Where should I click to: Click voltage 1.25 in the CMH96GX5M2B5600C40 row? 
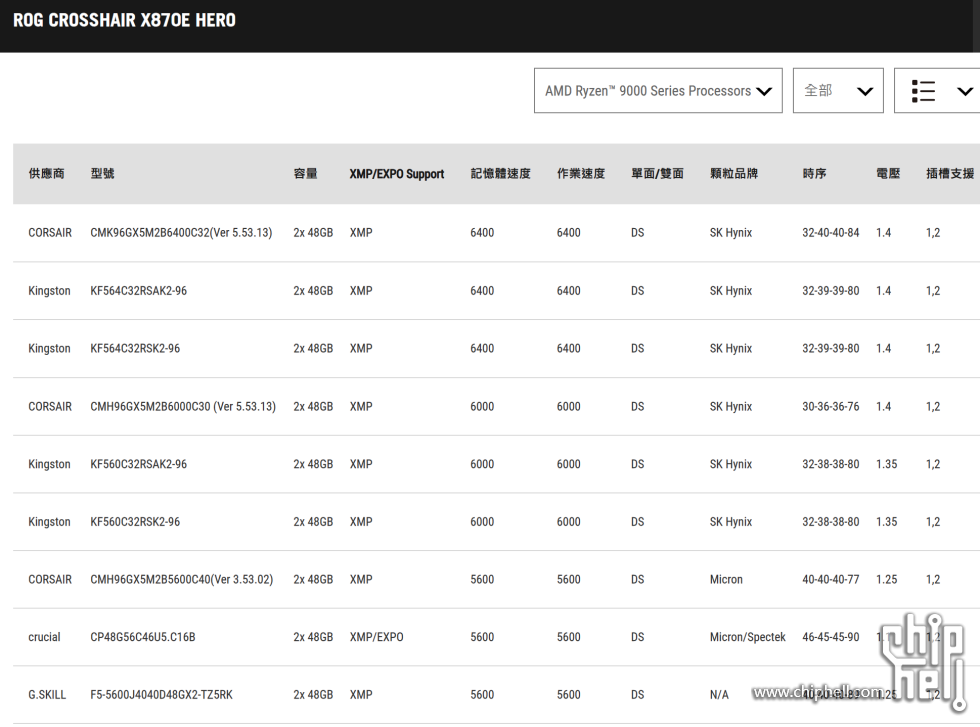(x=886, y=579)
